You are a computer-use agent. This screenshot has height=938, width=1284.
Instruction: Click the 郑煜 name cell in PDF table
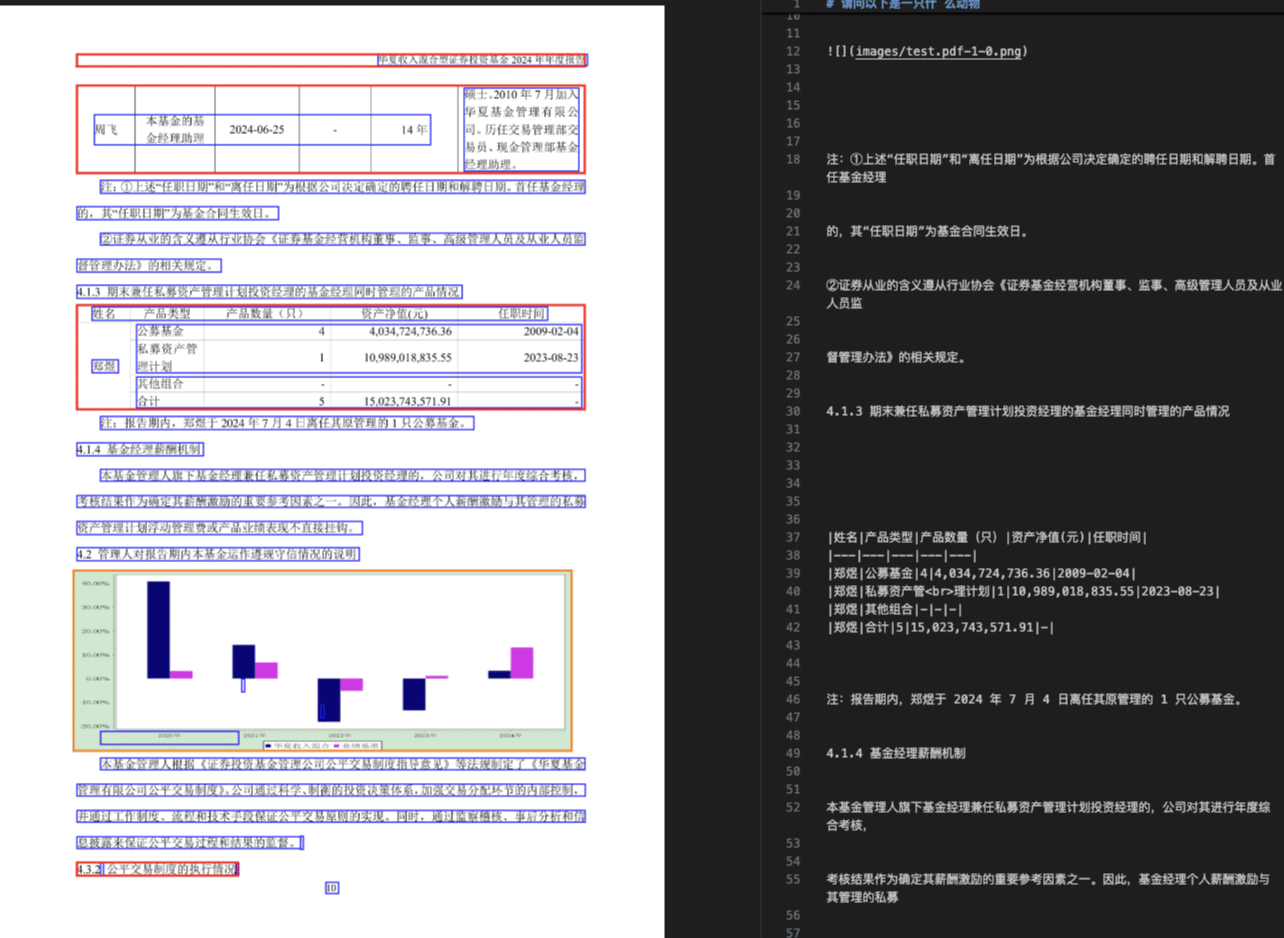point(104,366)
